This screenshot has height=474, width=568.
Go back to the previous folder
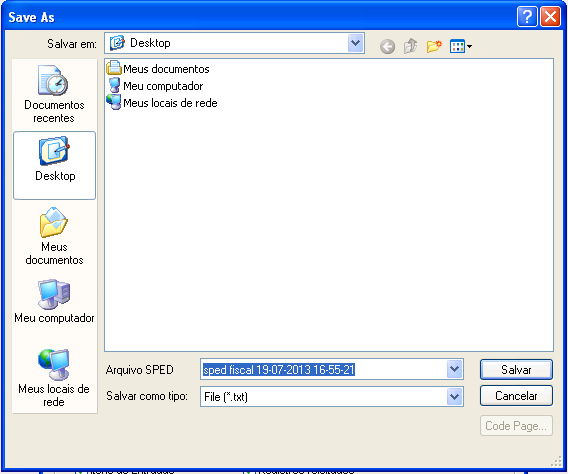point(387,46)
